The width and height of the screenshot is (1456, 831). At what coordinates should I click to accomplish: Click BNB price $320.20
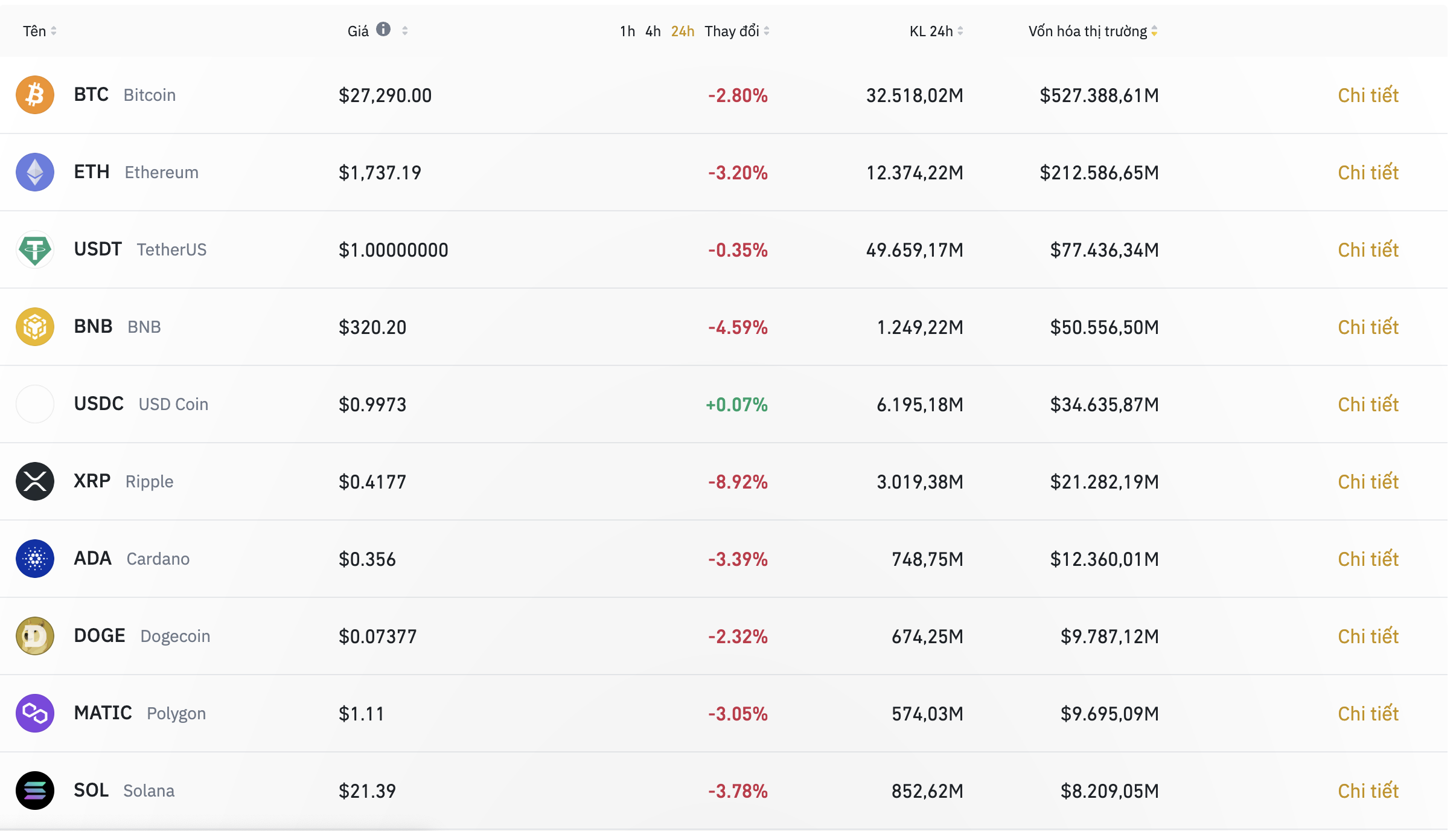point(372,327)
